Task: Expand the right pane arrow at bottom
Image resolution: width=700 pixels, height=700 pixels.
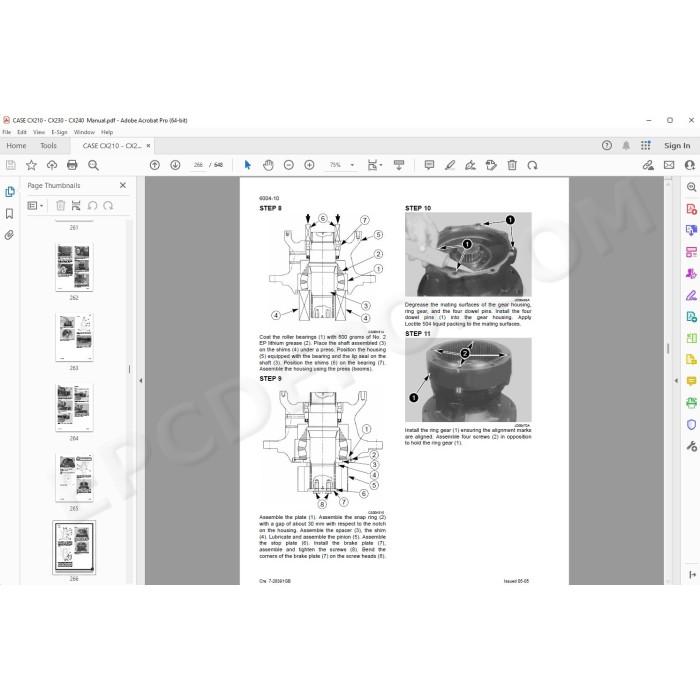Action: click(692, 575)
